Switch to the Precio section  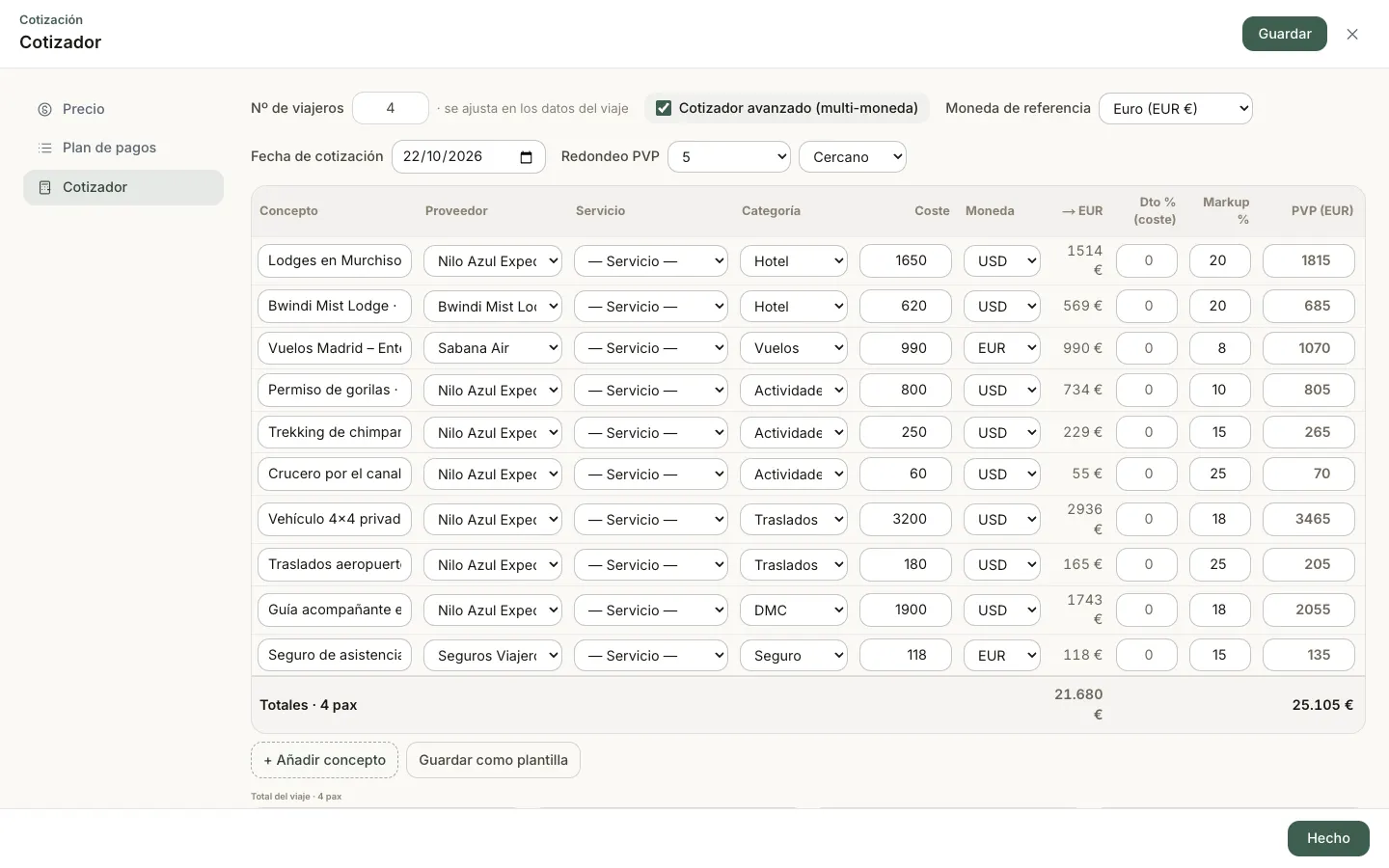click(123, 109)
